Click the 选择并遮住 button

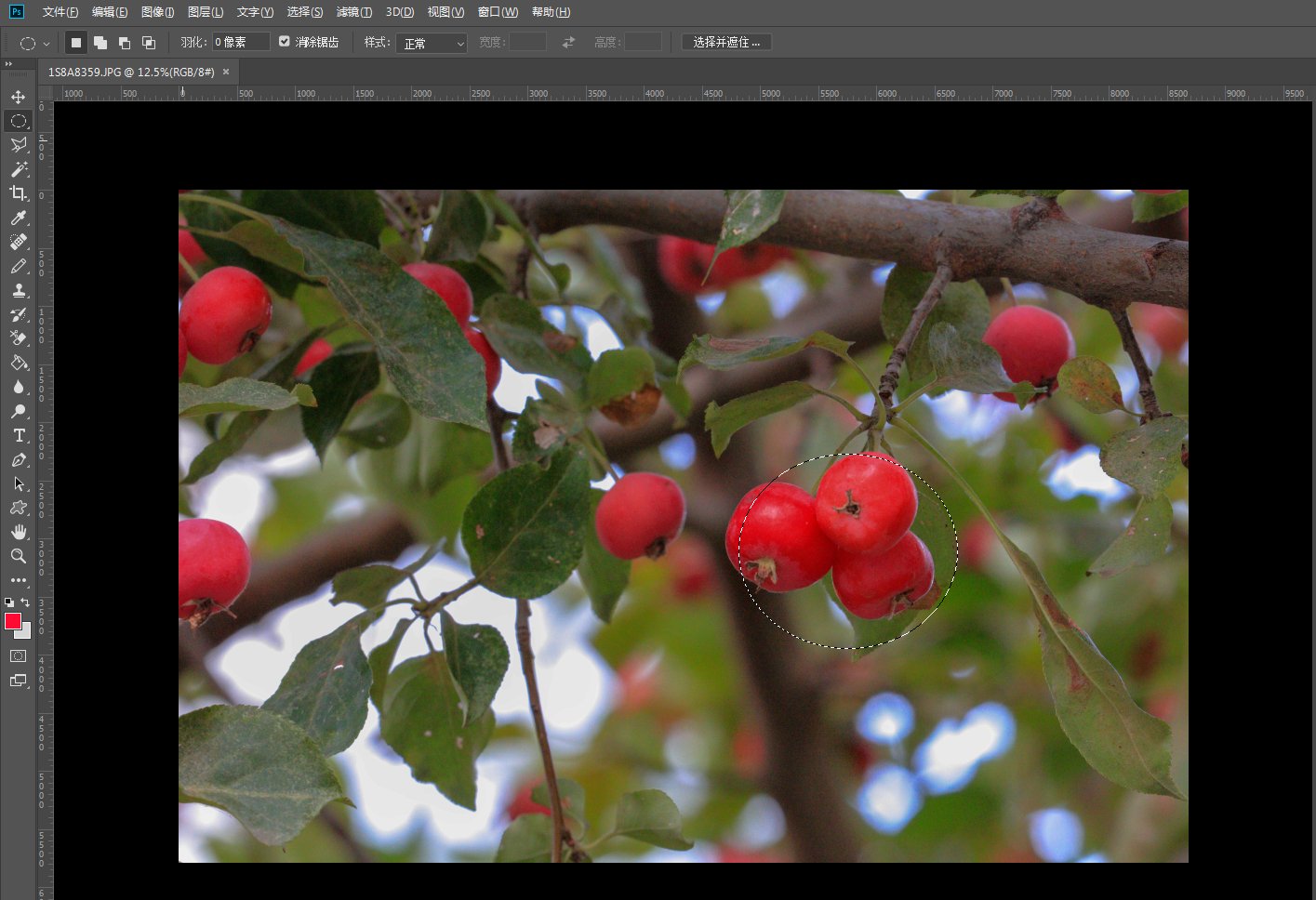point(726,43)
